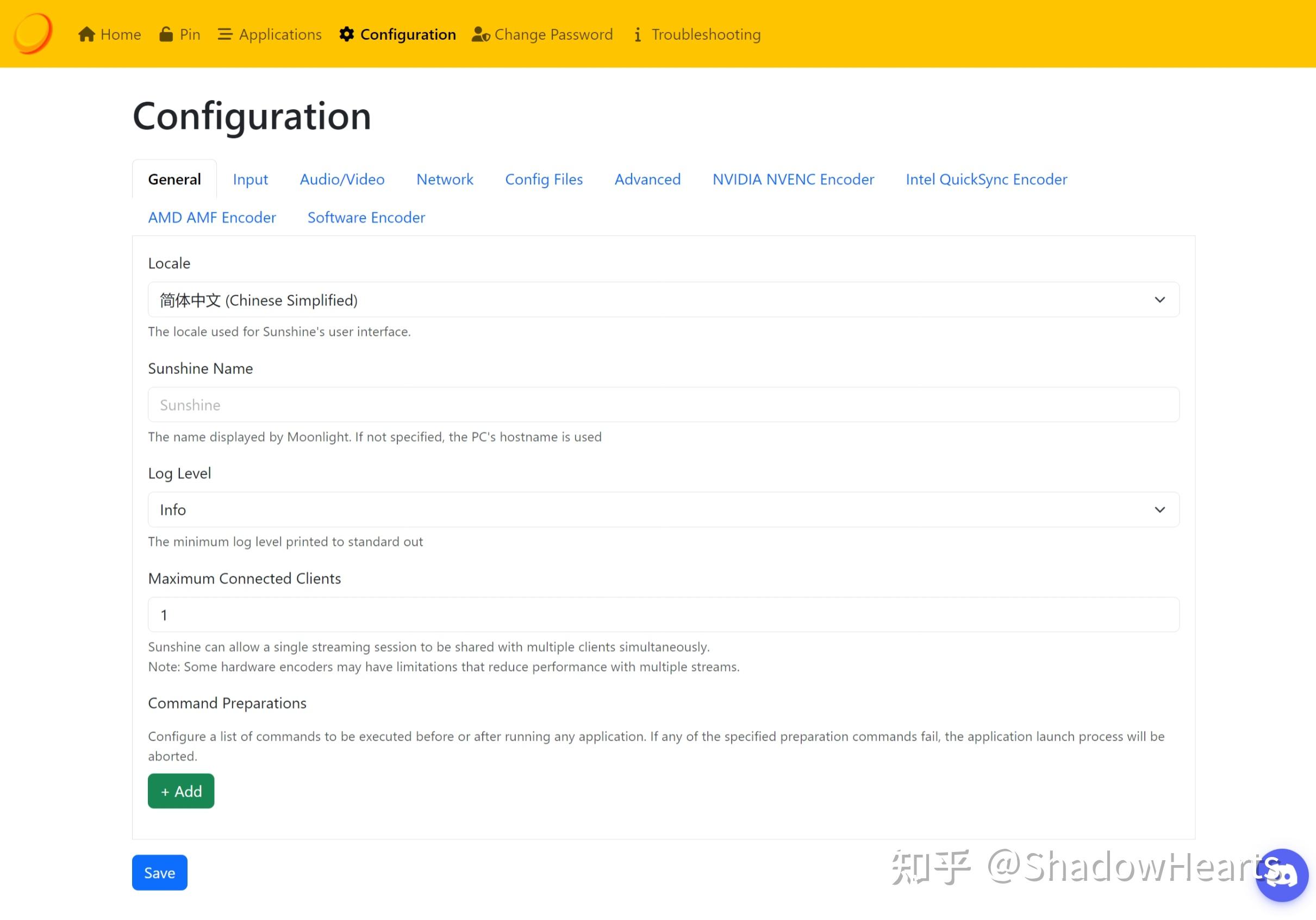Click the Sunshine logo icon

coord(33,33)
